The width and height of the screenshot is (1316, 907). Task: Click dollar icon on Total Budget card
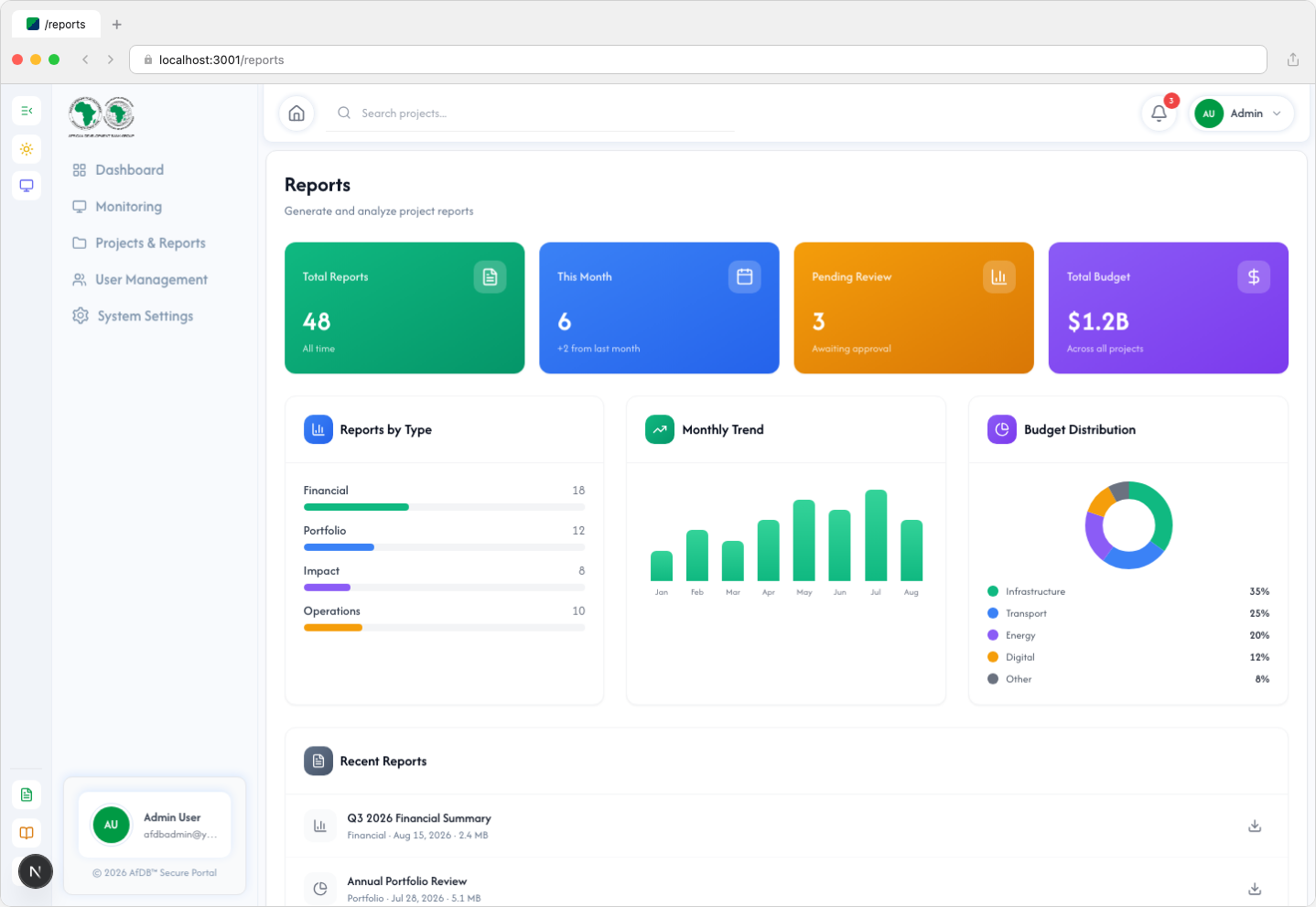[x=1254, y=276]
